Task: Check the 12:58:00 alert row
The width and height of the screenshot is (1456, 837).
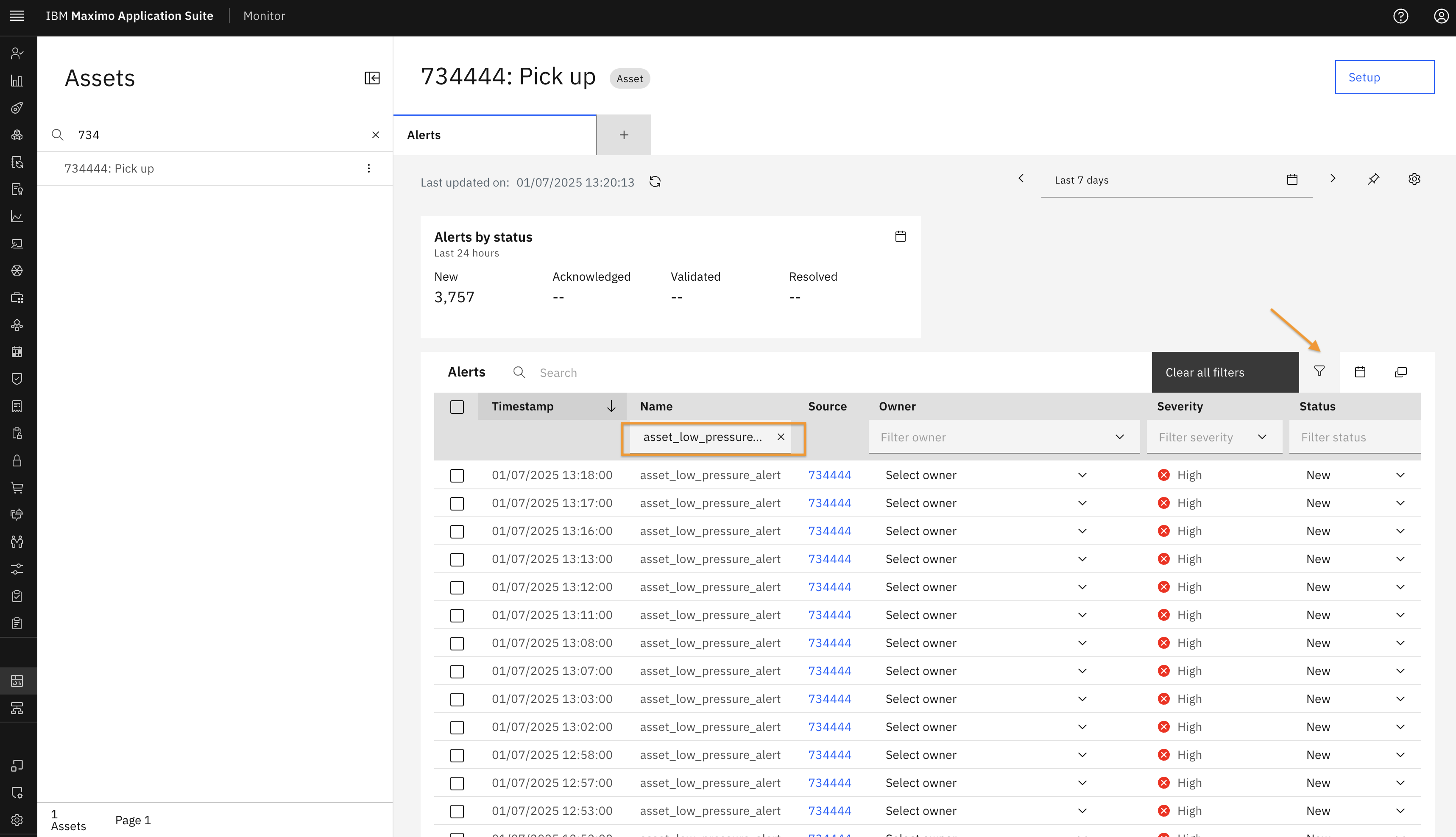Action: point(457,755)
